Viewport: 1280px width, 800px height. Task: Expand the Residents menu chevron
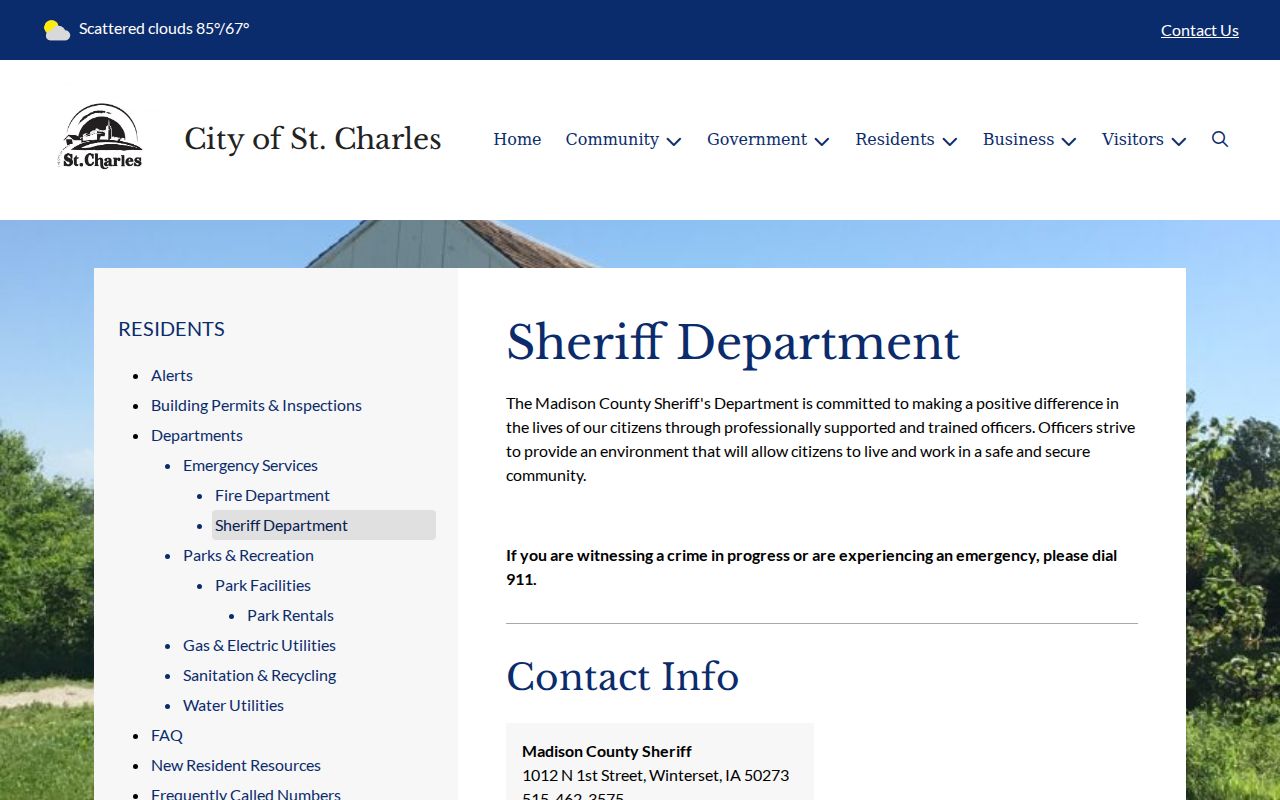(x=950, y=141)
